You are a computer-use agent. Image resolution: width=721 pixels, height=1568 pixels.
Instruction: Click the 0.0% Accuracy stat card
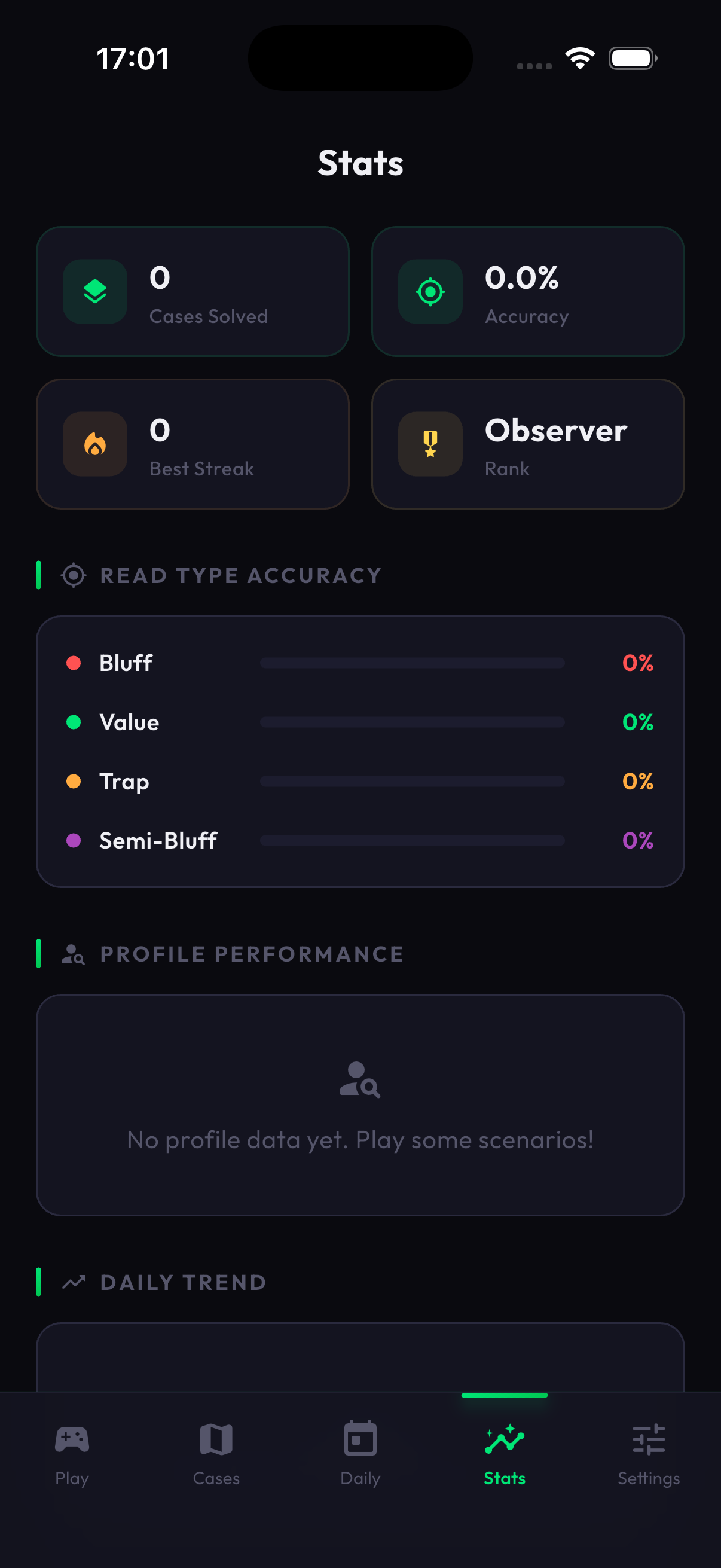click(x=528, y=292)
